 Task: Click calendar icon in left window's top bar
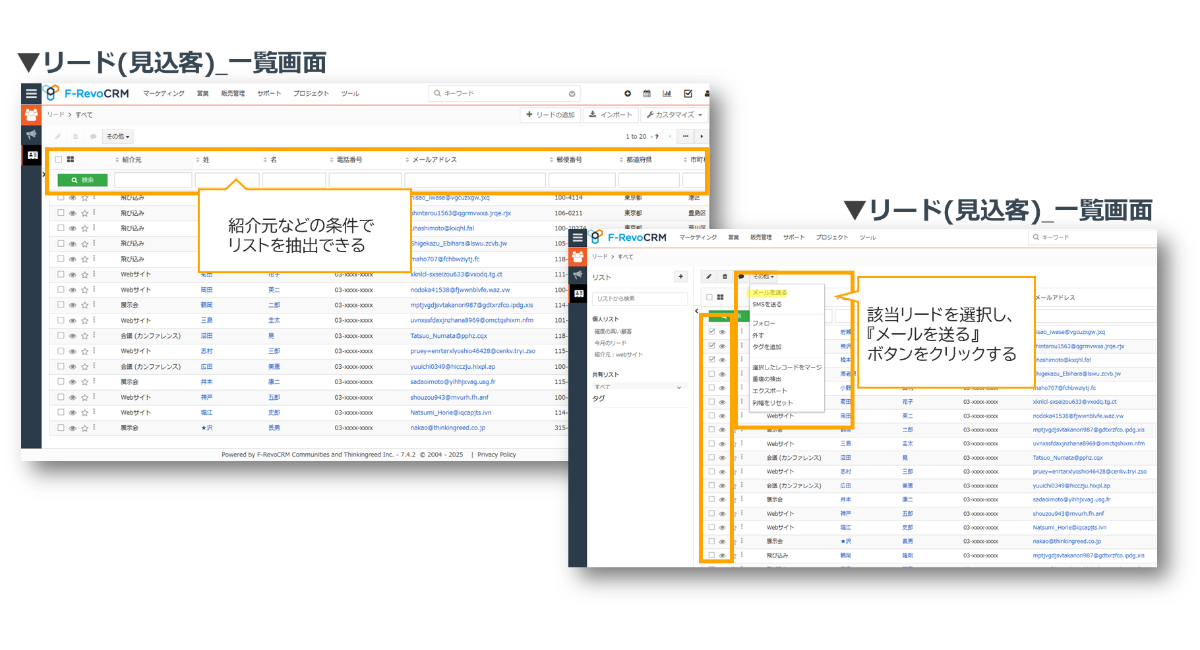point(647,93)
